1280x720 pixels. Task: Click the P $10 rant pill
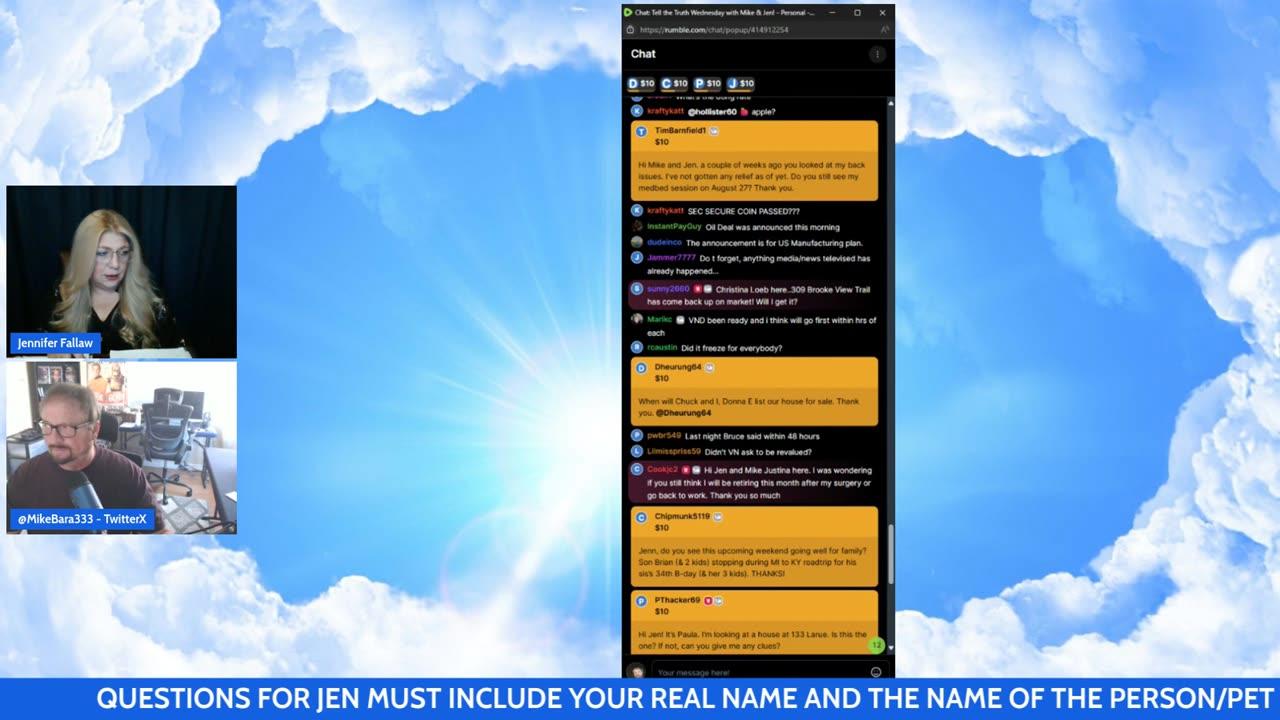pos(708,84)
